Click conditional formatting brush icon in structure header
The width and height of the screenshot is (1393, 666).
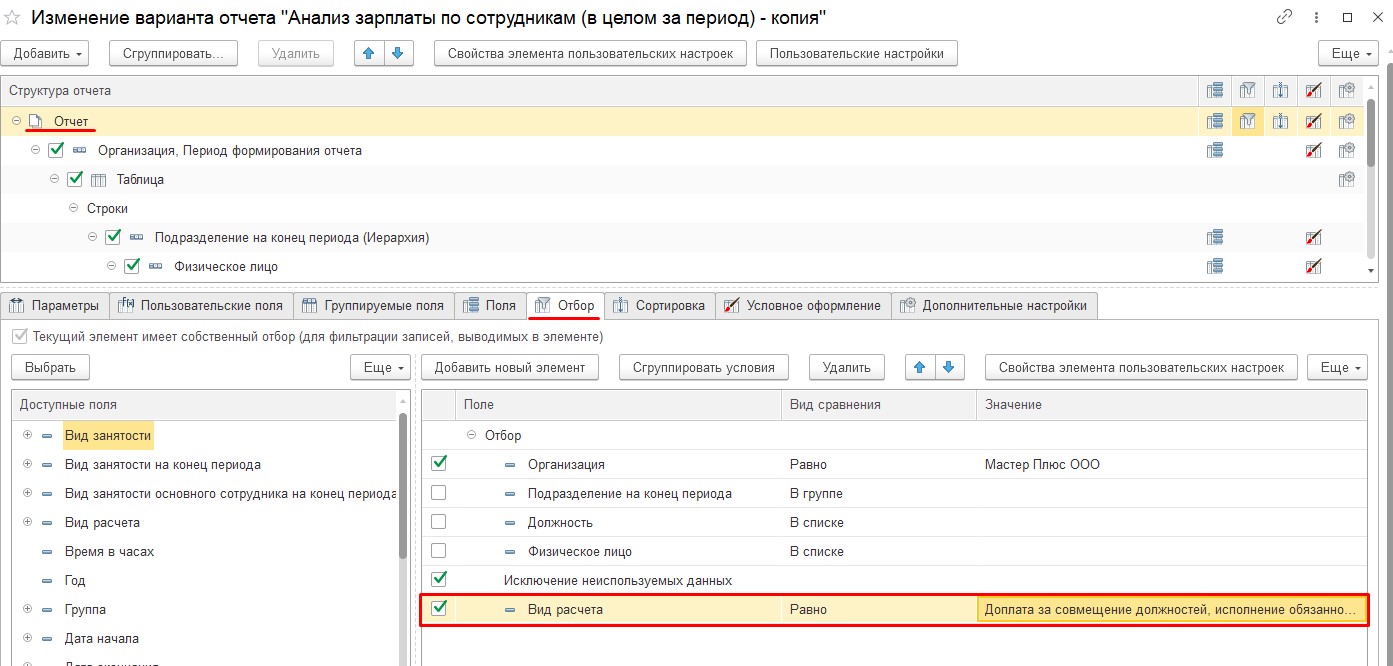(x=1314, y=91)
